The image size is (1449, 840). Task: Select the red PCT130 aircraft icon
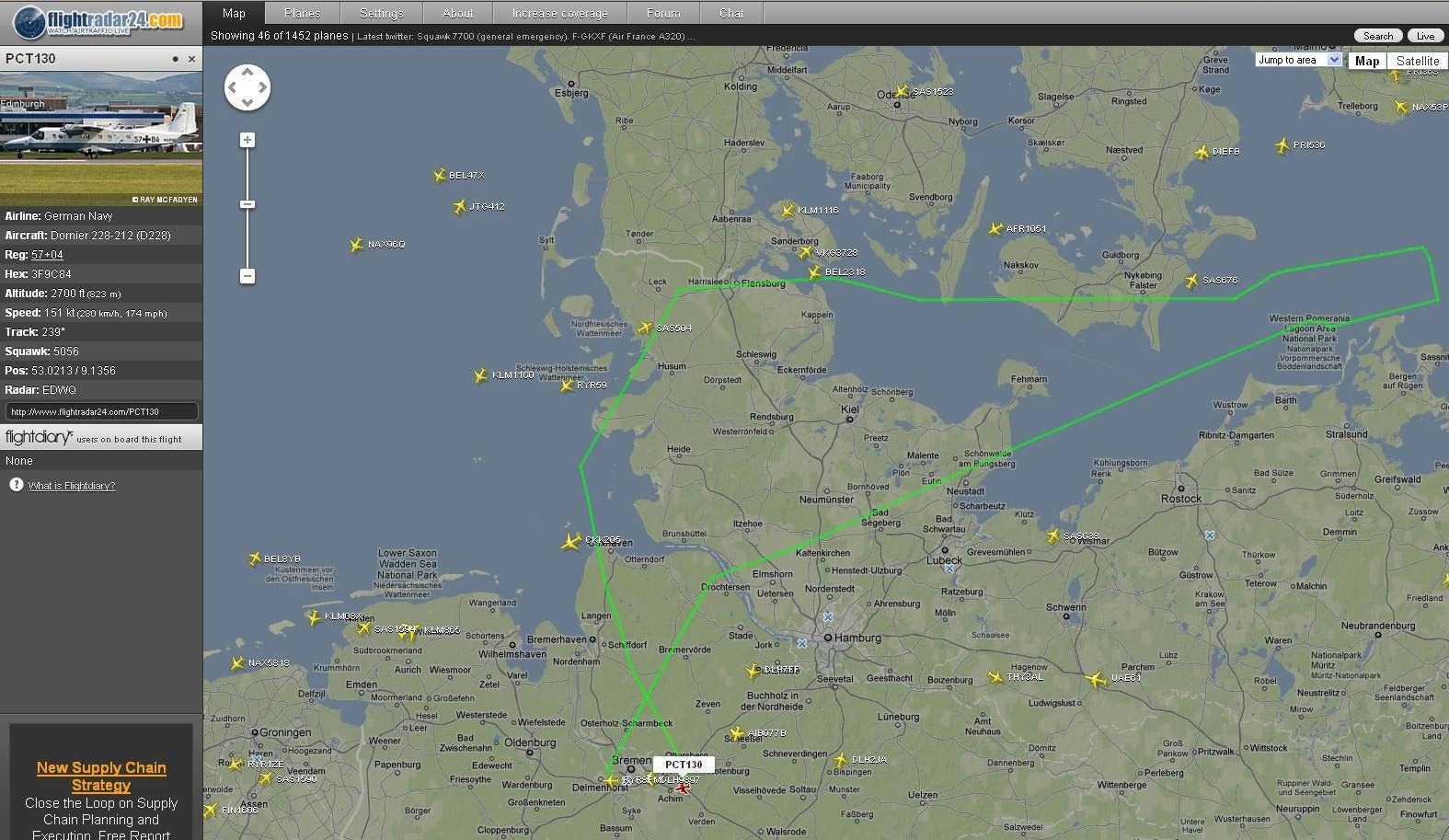pyautogui.click(x=683, y=788)
